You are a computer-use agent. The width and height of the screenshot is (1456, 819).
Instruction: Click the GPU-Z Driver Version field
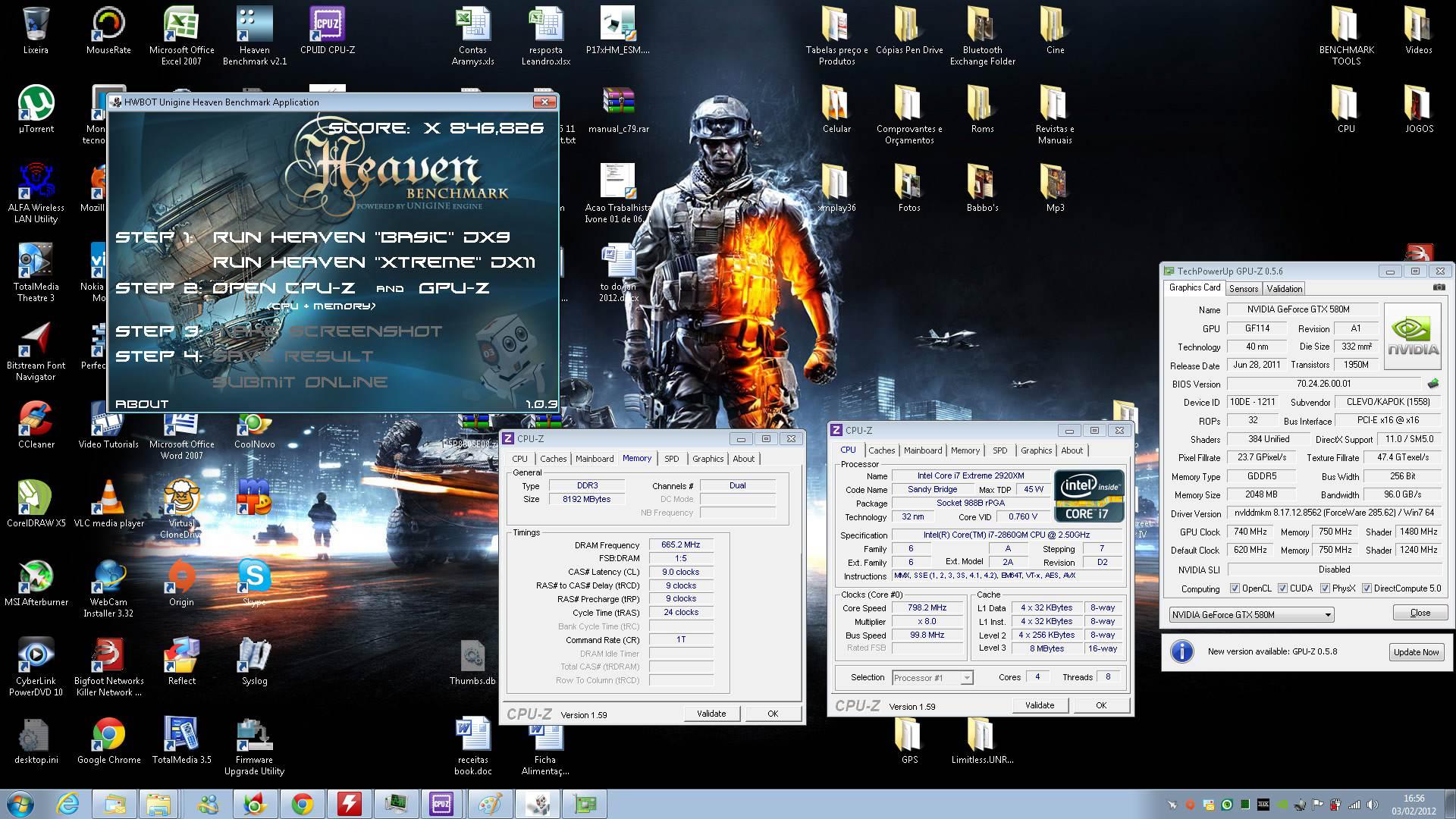point(1334,513)
